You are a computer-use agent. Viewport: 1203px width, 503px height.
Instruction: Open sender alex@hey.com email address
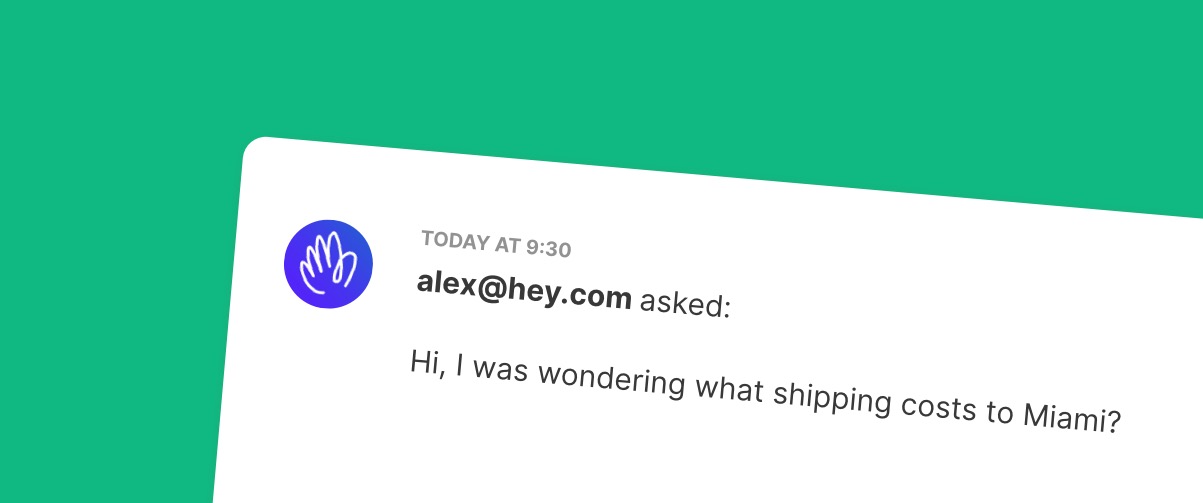pos(524,290)
